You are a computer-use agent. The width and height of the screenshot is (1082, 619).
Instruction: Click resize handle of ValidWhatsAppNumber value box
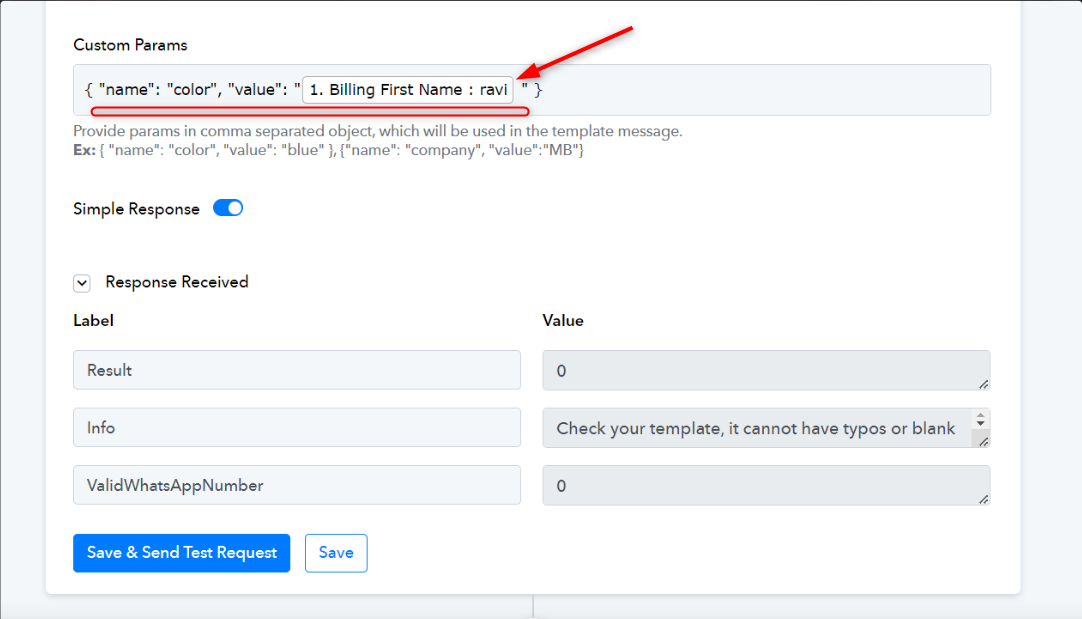984,500
